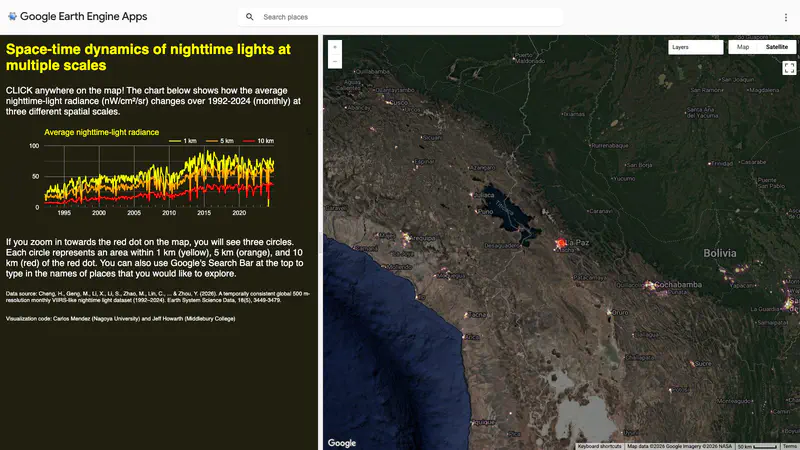Click the red dot near La Paz

point(561,243)
